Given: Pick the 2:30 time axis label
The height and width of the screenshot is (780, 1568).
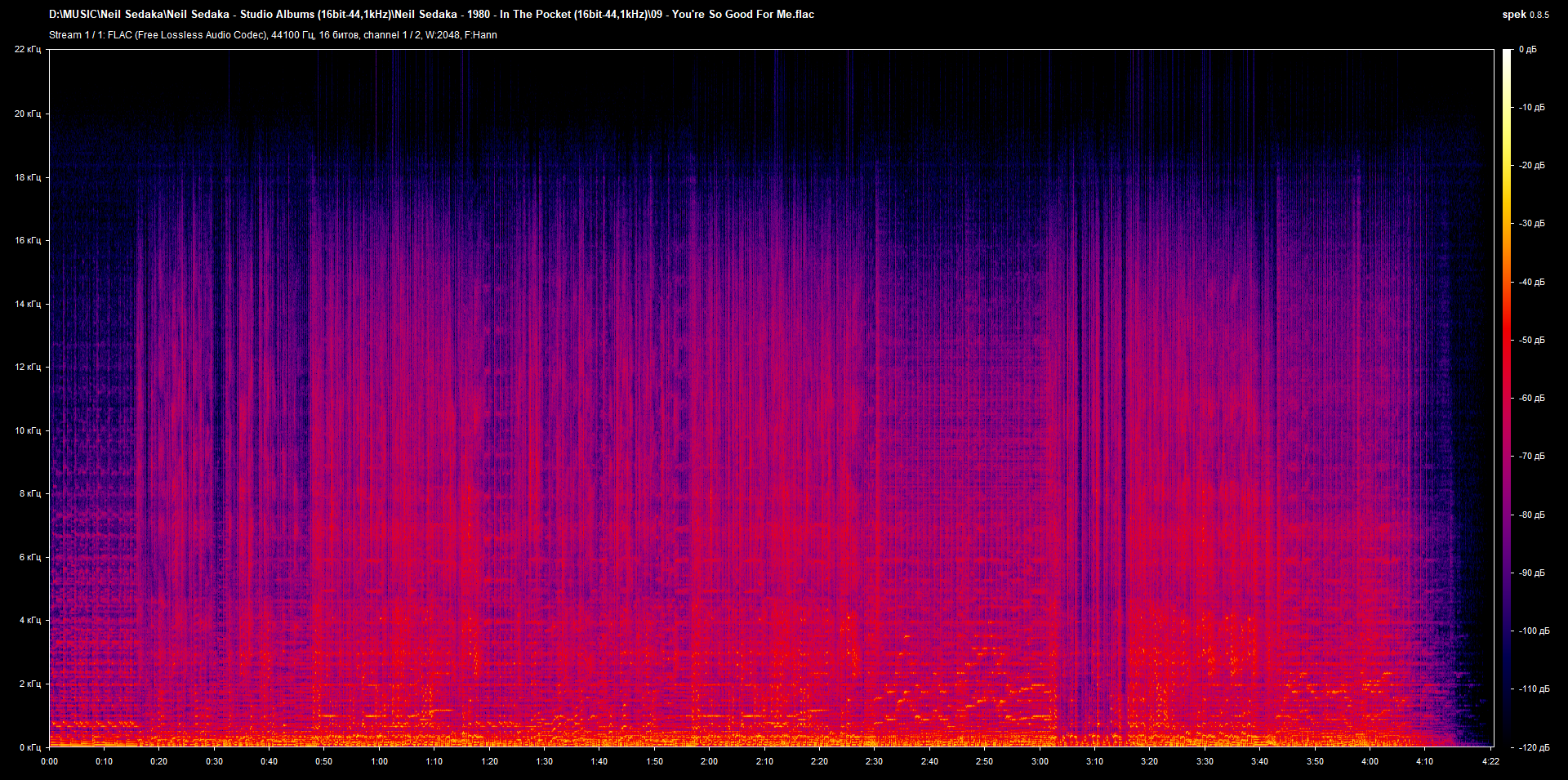Looking at the screenshot, I should 874,761.
